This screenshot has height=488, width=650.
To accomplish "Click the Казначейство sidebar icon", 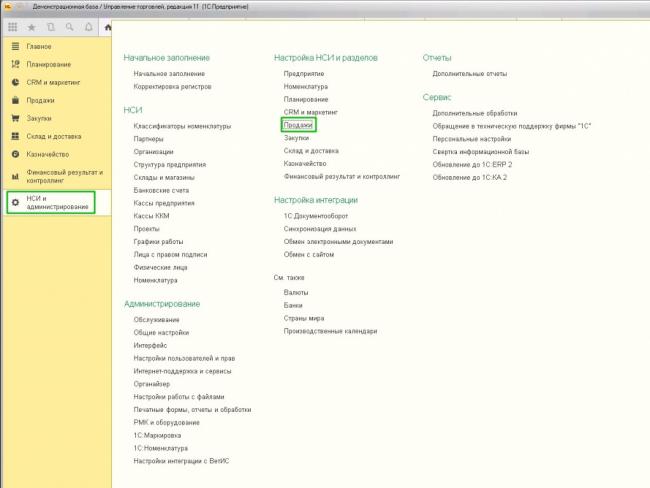I will click(x=14, y=154).
